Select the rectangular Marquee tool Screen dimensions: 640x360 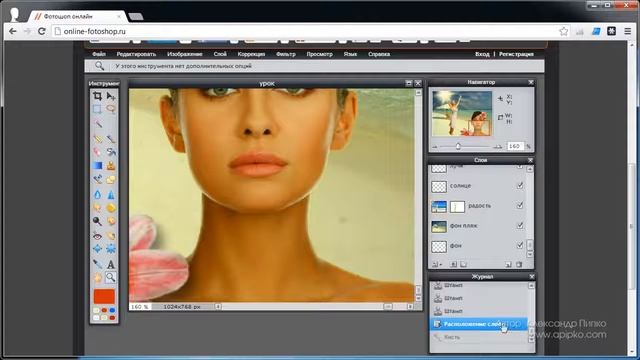(x=97, y=109)
